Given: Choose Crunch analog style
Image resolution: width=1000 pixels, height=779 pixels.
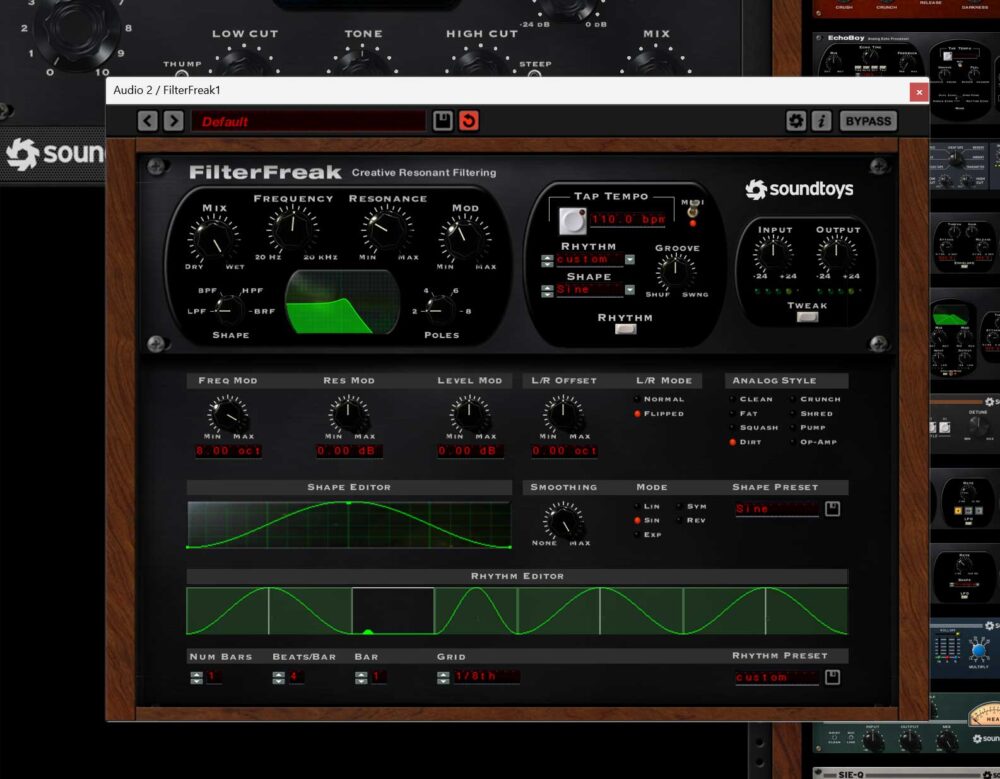Looking at the screenshot, I should [x=816, y=399].
